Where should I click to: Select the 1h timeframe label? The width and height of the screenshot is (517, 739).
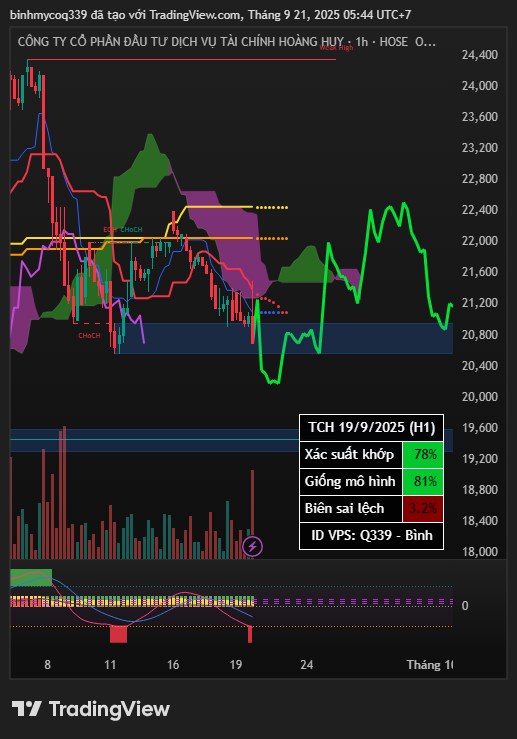[x=362, y=41]
